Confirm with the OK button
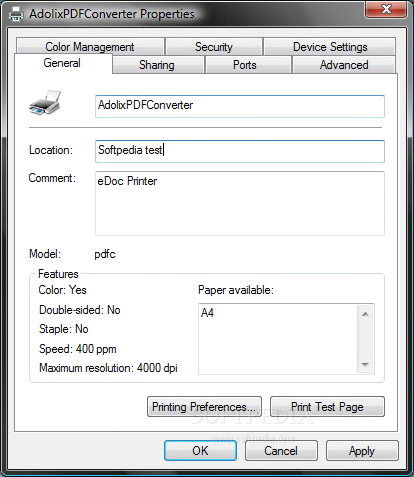This screenshot has width=414, height=477. 200,451
